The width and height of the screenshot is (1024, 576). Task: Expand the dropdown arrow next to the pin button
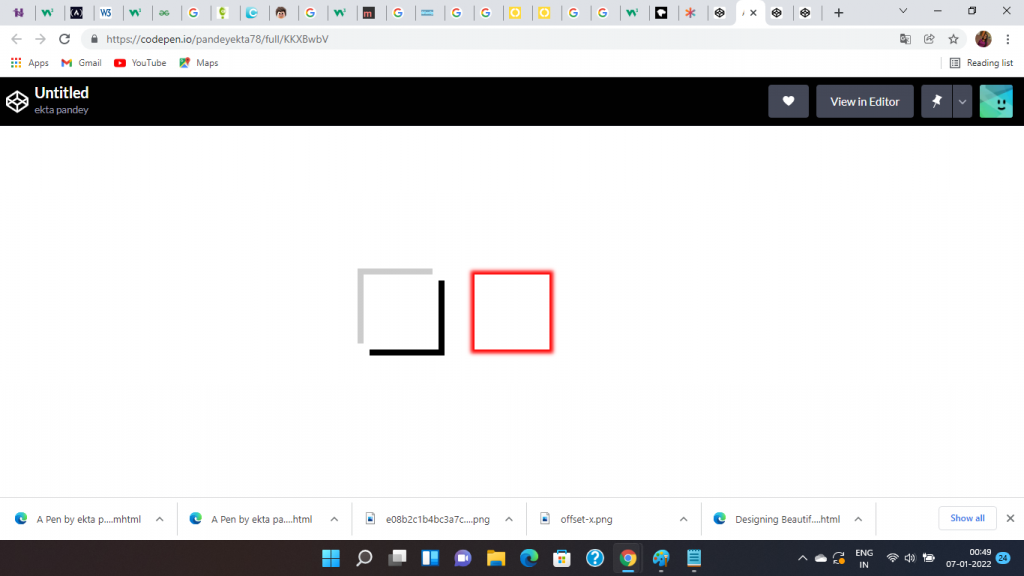point(962,101)
